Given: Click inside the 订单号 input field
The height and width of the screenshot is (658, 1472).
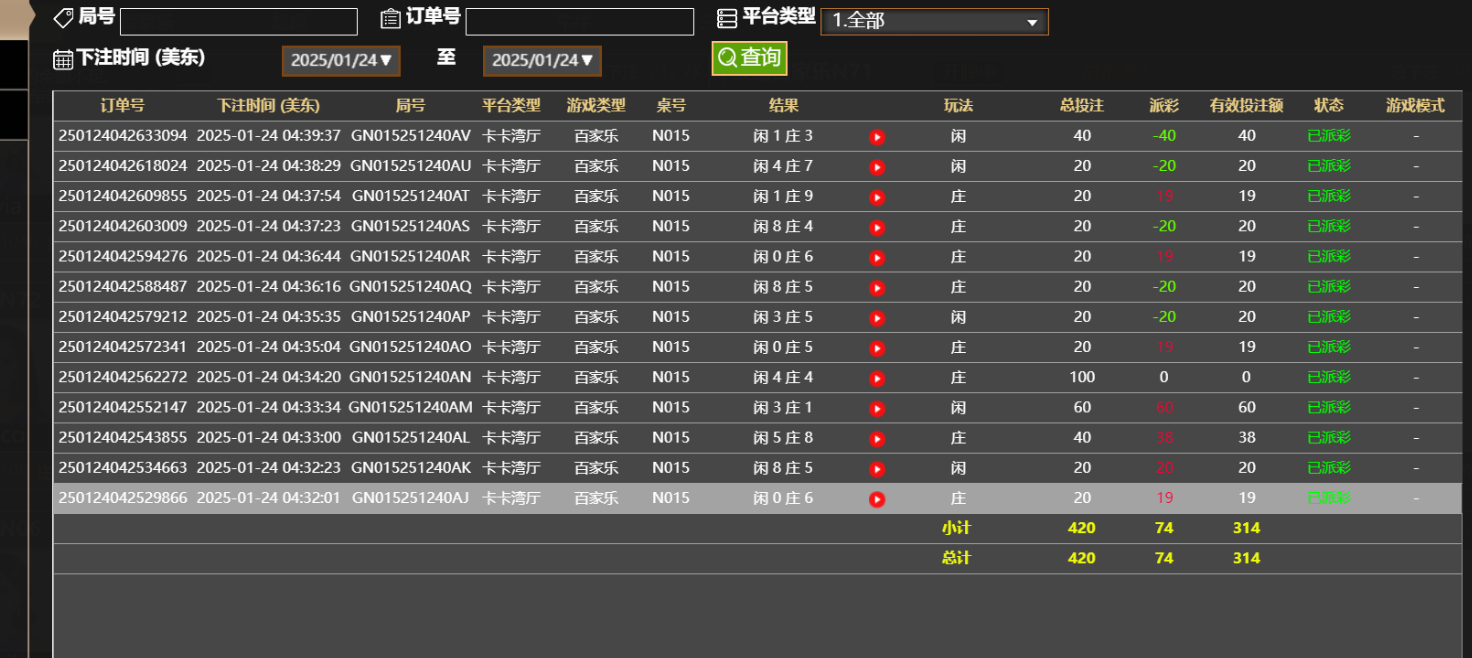Looking at the screenshot, I should [x=579, y=21].
